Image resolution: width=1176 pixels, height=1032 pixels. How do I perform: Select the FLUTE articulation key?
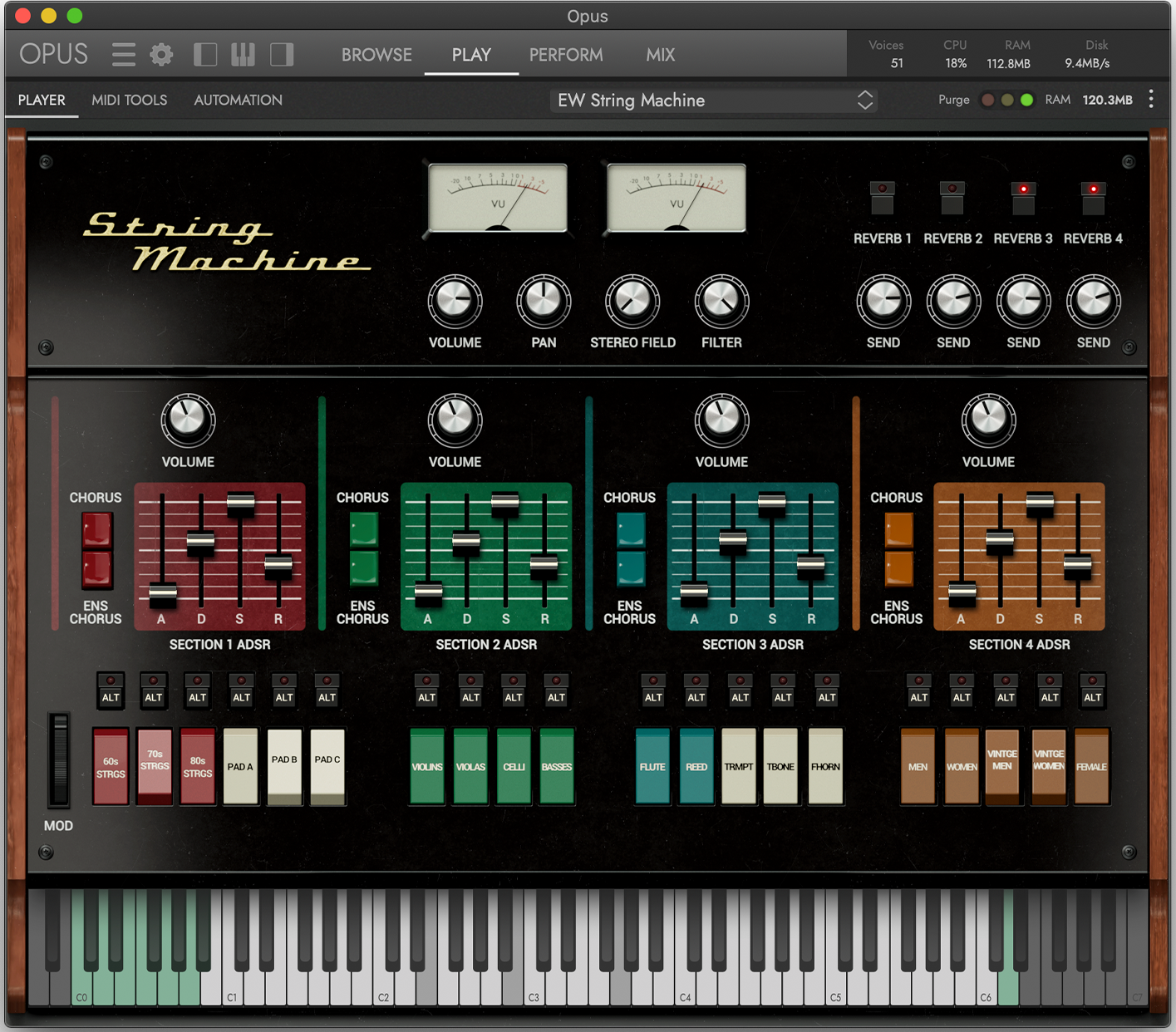click(652, 765)
